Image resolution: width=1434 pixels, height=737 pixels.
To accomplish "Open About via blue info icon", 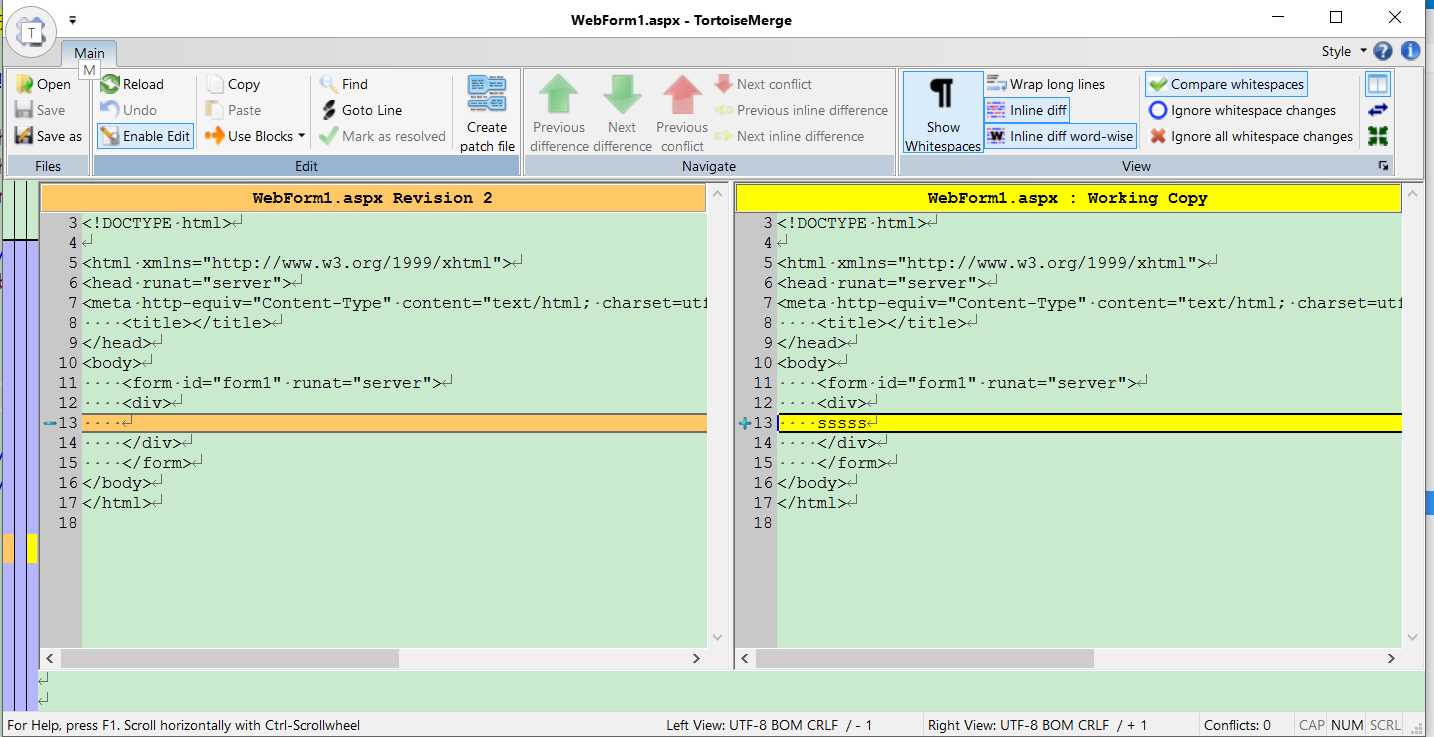I will click(1410, 51).
